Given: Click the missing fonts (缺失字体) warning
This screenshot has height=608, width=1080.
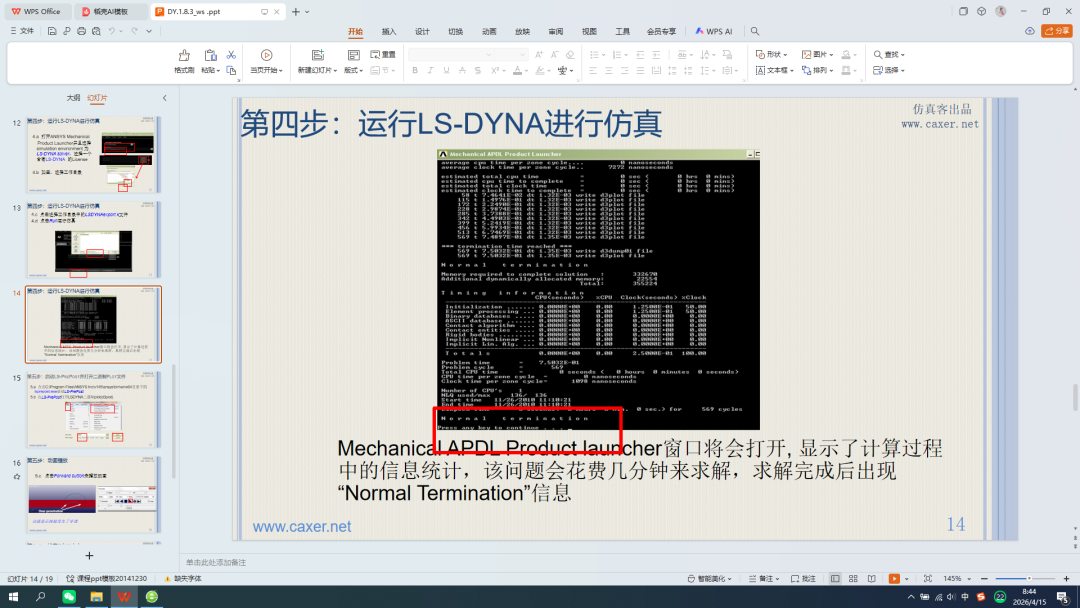Looking at the screenshot, I should (183, 579).
